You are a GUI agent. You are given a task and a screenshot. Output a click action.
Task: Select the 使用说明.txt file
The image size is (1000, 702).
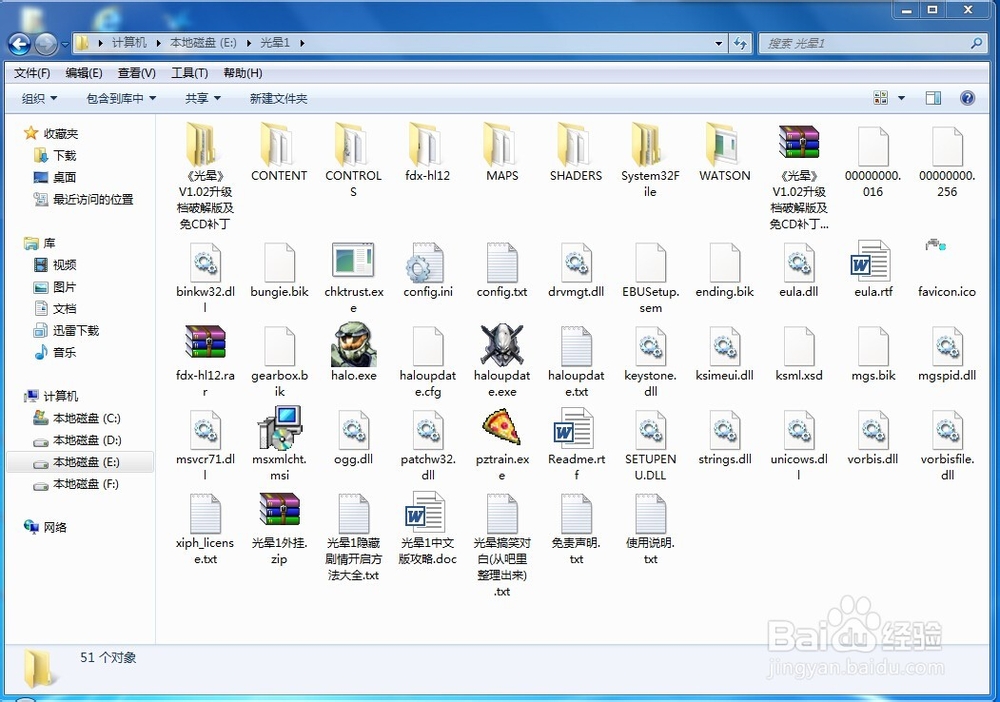pos(651,513)
